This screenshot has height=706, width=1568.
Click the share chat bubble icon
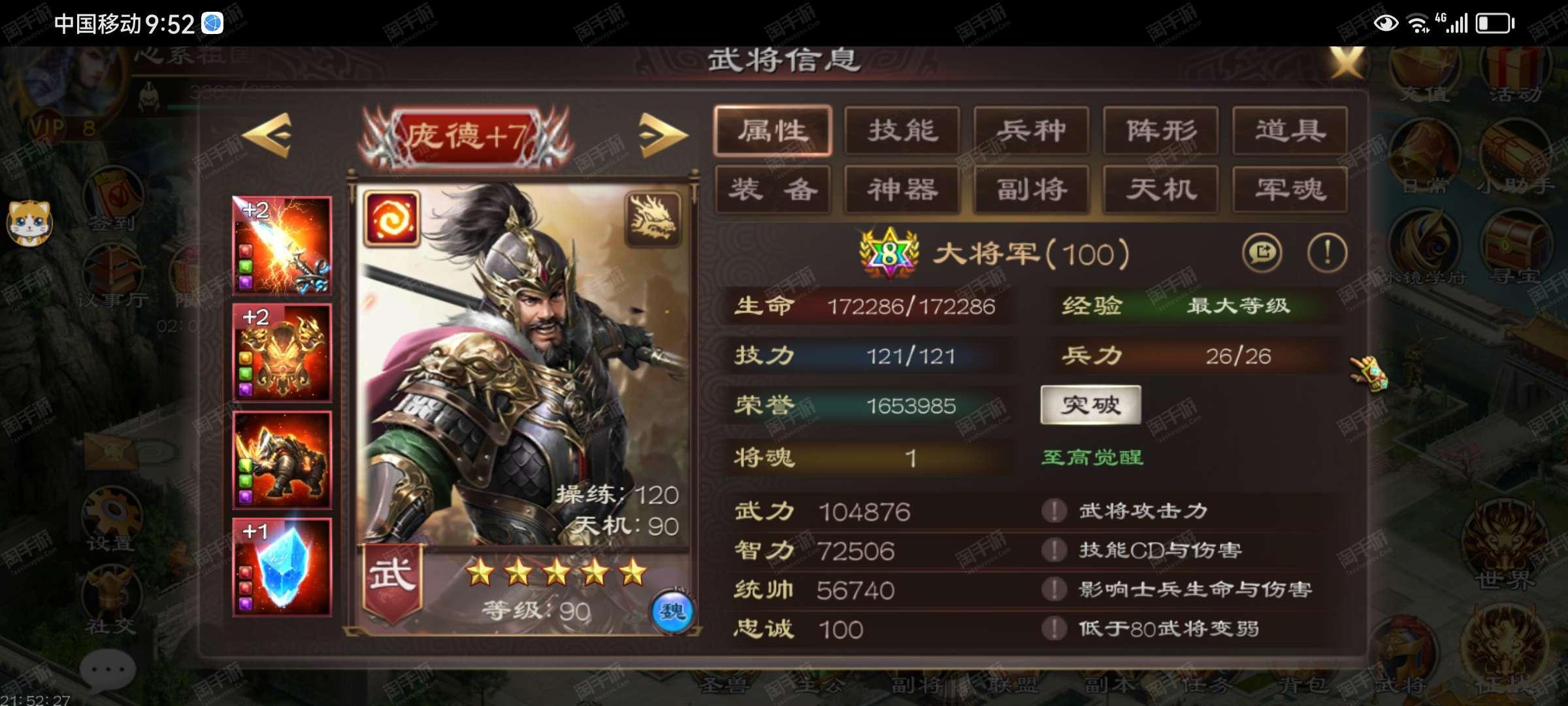click(x=1262, y=252)
